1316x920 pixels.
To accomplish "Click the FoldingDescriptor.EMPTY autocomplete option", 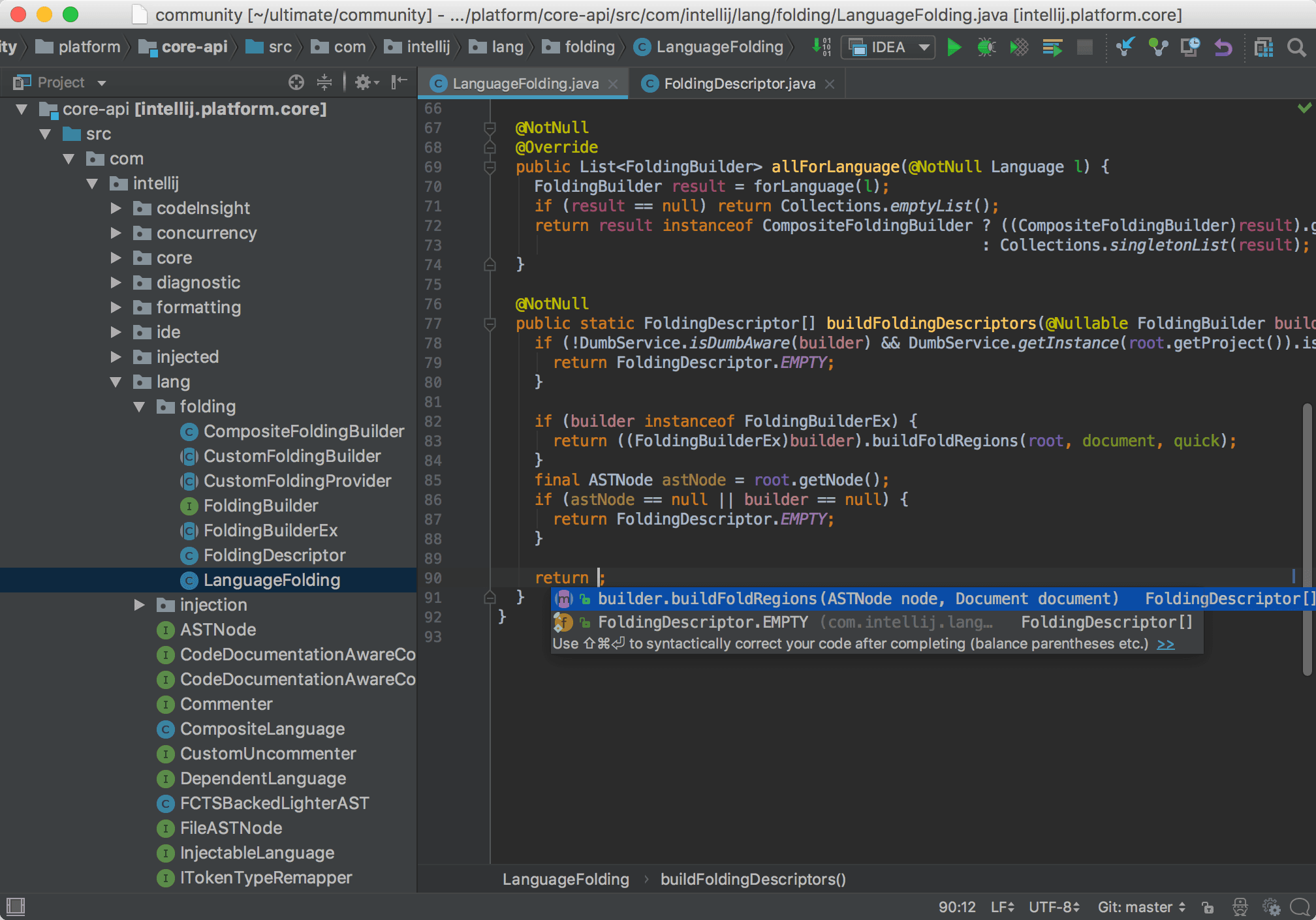I will pos(700,621).
